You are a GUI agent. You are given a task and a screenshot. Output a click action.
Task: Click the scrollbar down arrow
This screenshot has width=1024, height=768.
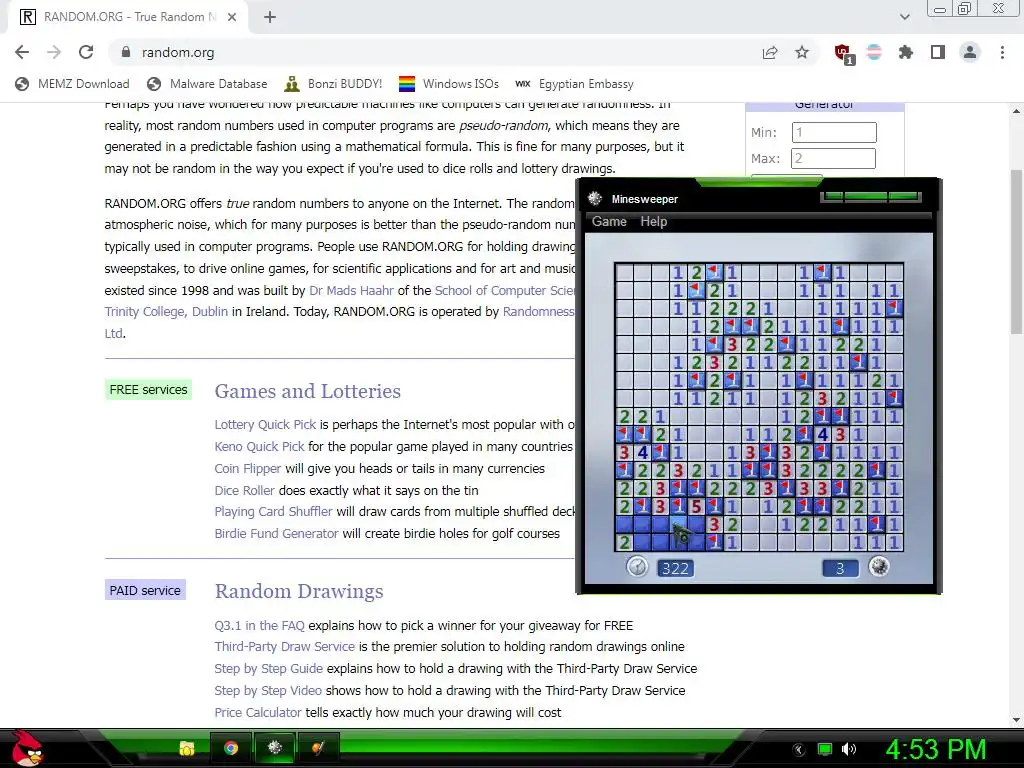pyautogui.click(x=1016, y=720)
